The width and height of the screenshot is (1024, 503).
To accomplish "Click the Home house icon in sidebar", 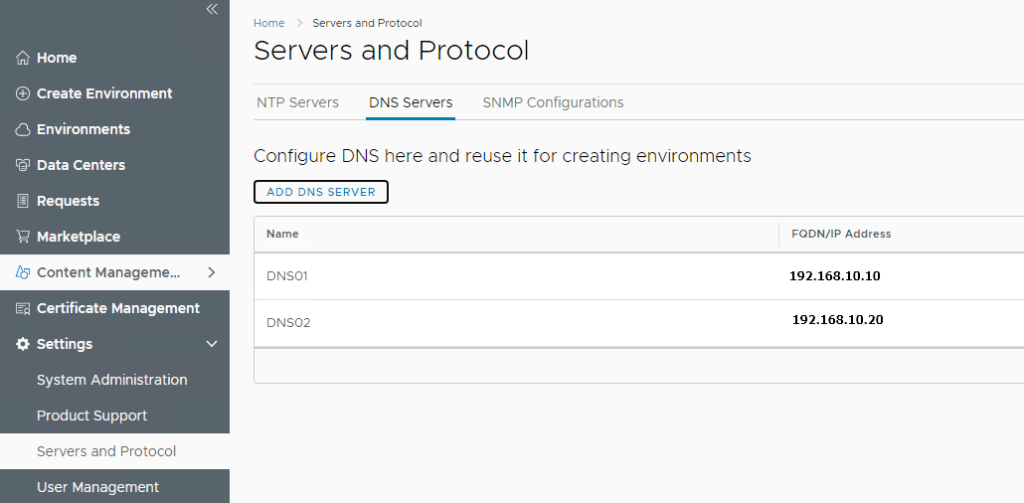I will 23,58.
